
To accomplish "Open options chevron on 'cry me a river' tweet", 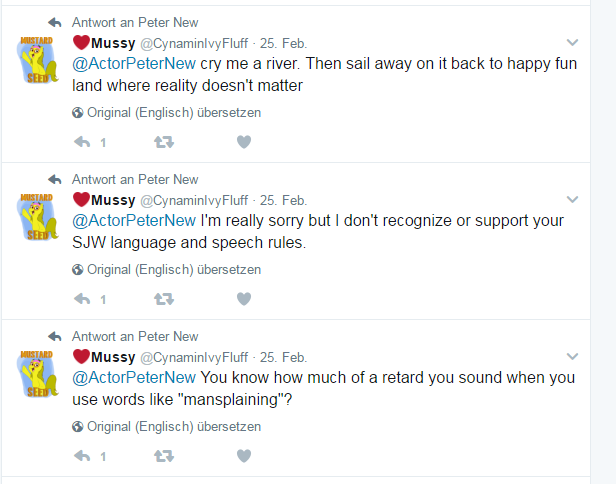I will point(572,42).
